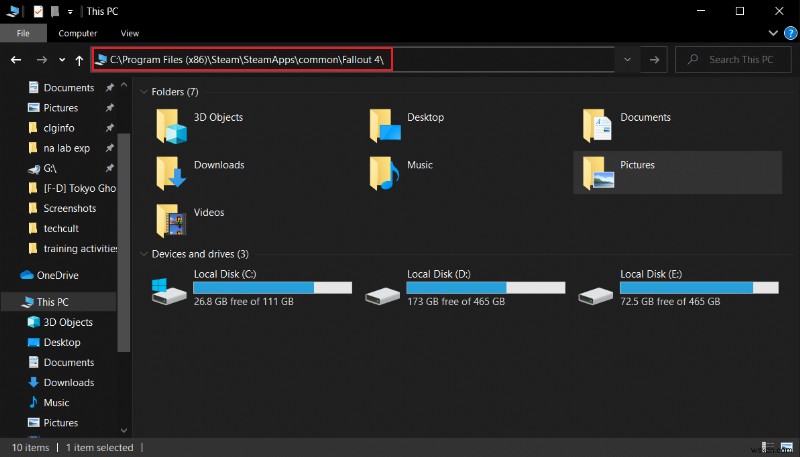
Task: Click the pin icon beside clginfo
Action: click(109, 128)
